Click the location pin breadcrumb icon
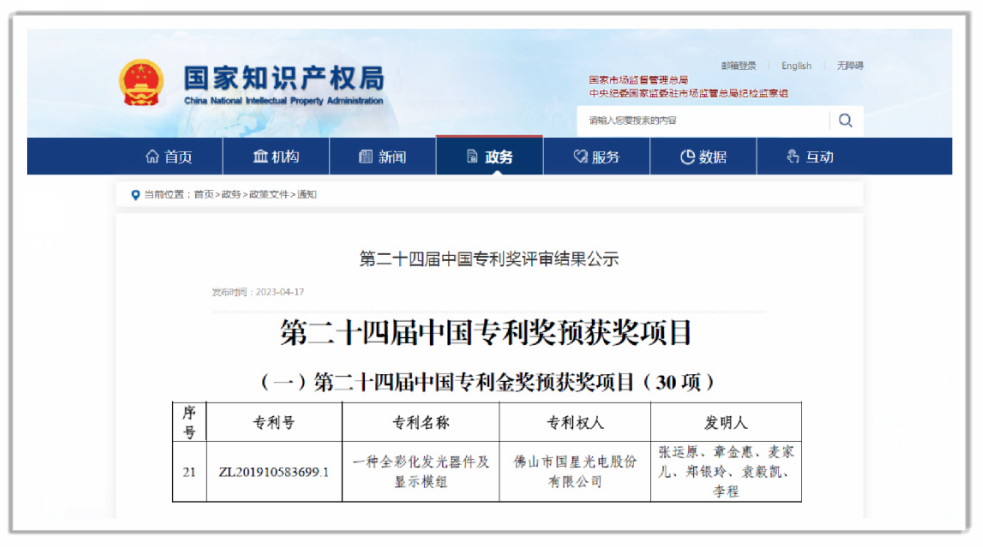This screenshot has width=983, height=547. pos(136,195)
